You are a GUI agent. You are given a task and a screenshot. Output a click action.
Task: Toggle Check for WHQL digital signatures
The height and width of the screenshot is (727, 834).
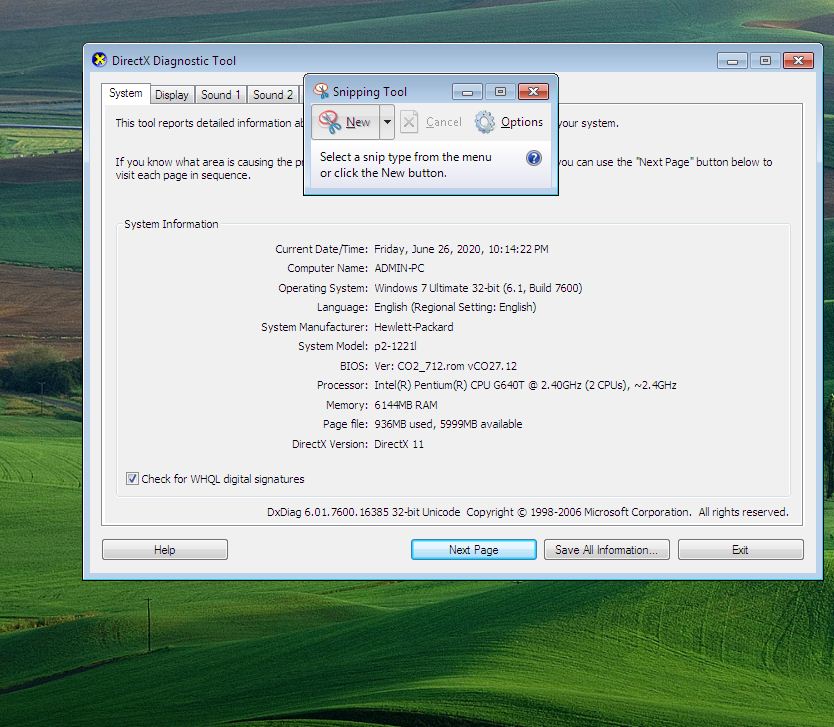(x=132, y=479)
